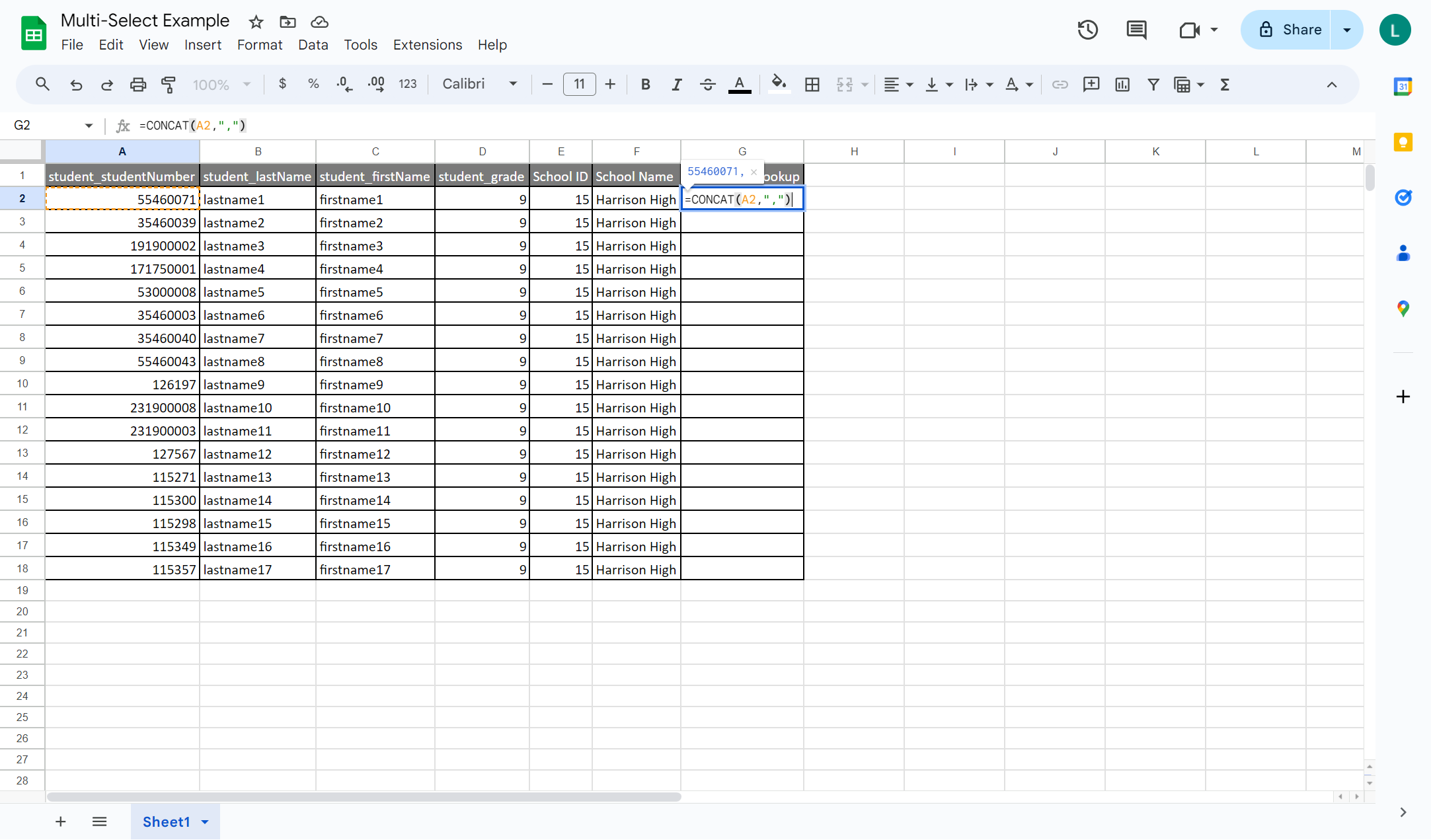Open the Tools menu
This screenshot has height=840, width=1431.
coord(360,45)
